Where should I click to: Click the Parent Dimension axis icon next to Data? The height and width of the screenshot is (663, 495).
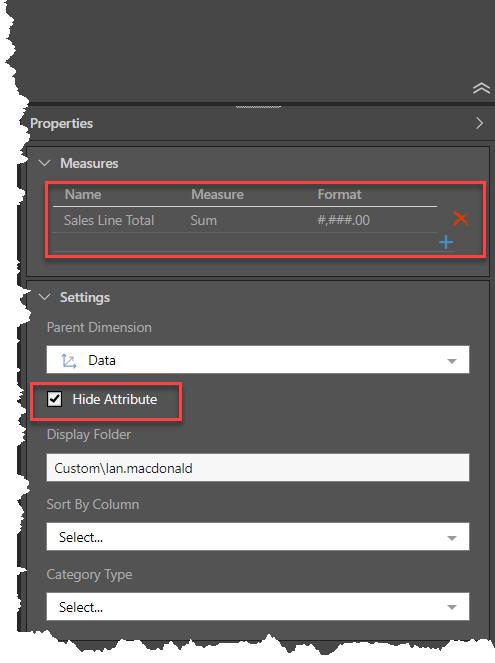tap(69, 361)
